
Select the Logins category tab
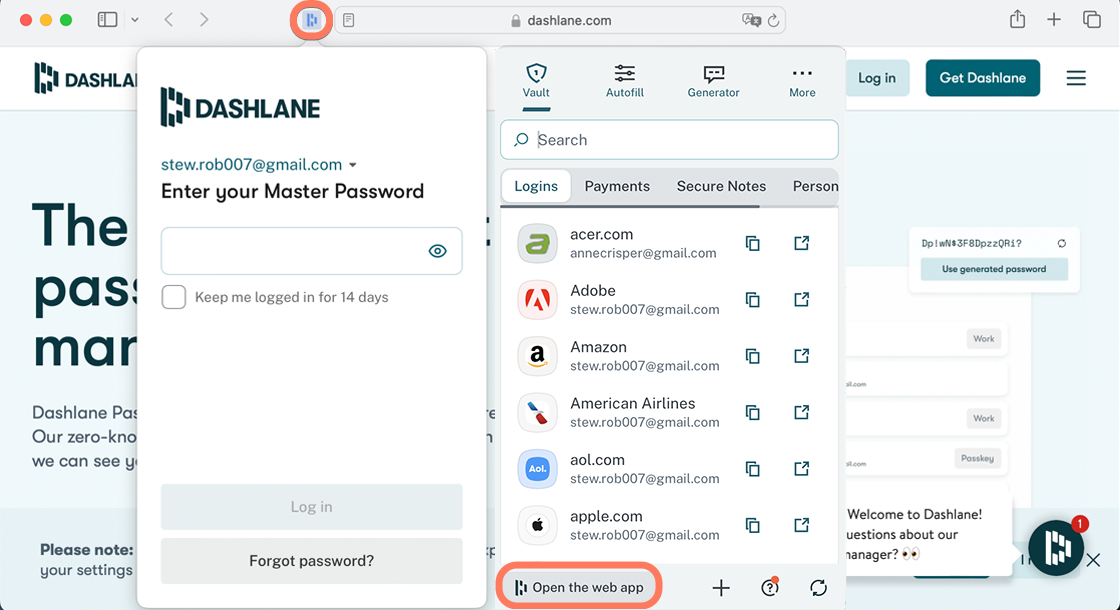[536, 186]
